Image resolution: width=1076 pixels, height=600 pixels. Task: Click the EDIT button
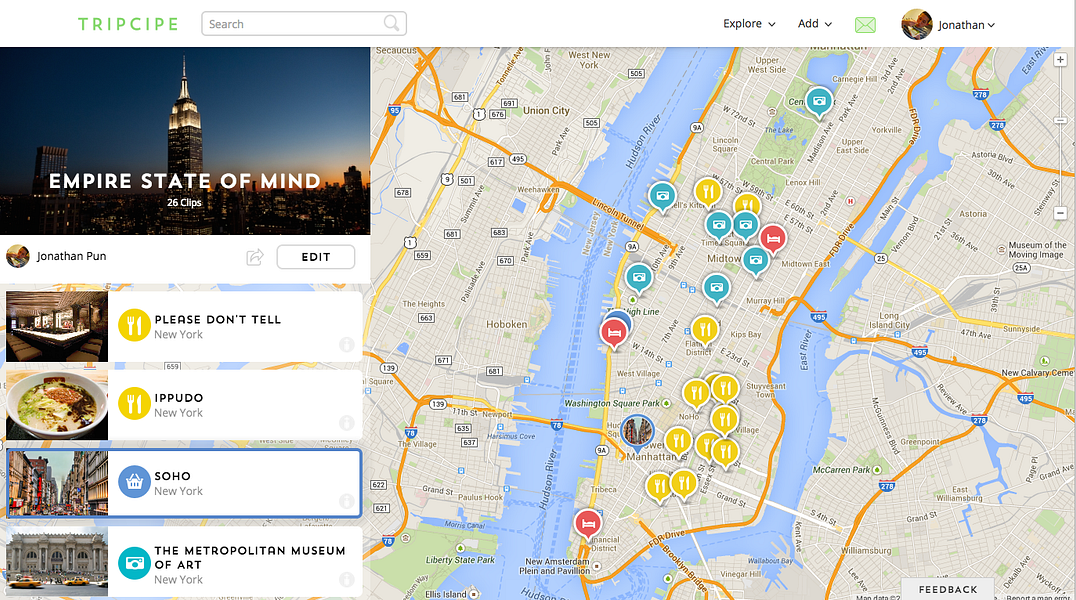click(316, 257)
